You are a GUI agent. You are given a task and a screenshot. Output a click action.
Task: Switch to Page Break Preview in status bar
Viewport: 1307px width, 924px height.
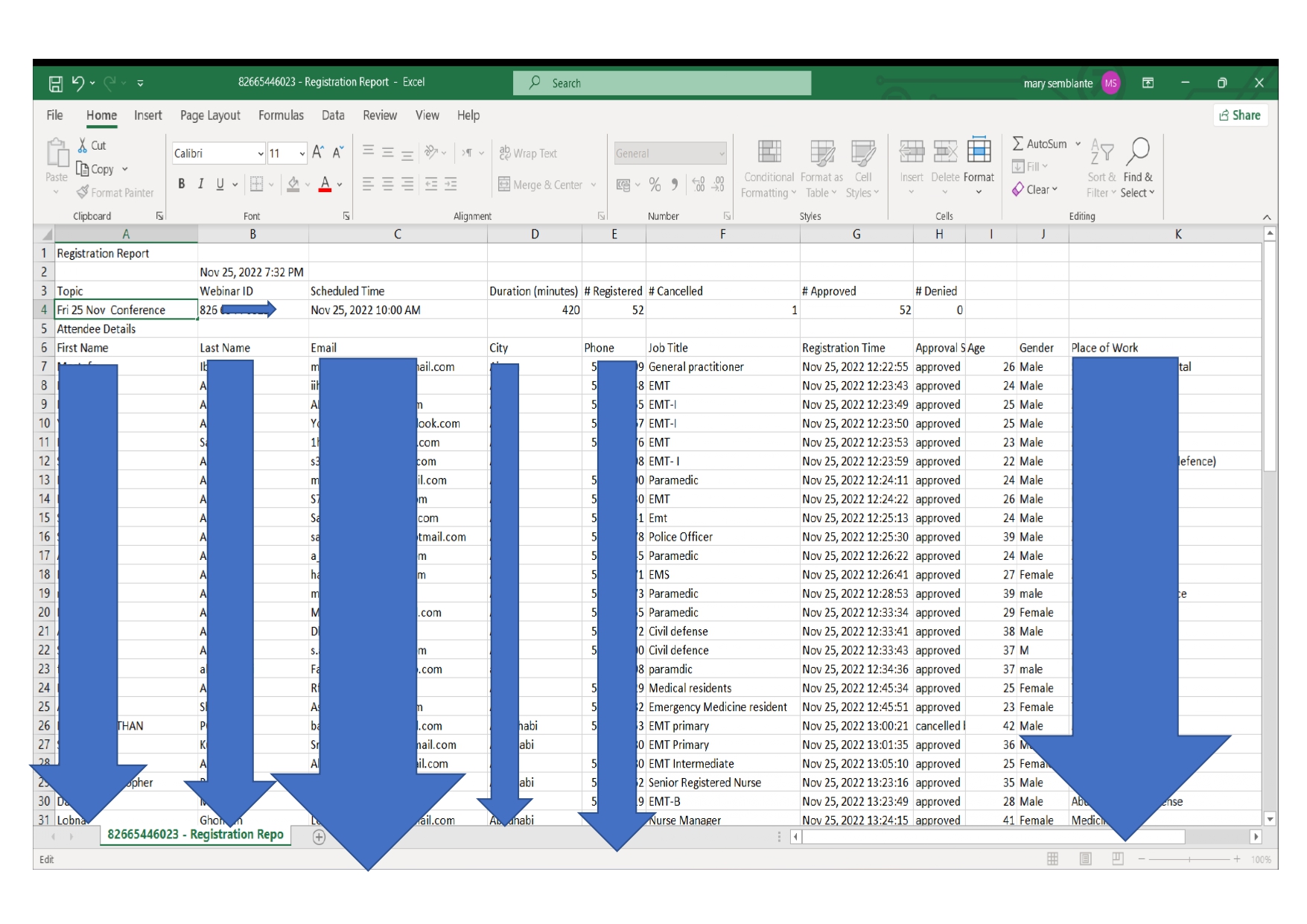tap(1118, 859)
